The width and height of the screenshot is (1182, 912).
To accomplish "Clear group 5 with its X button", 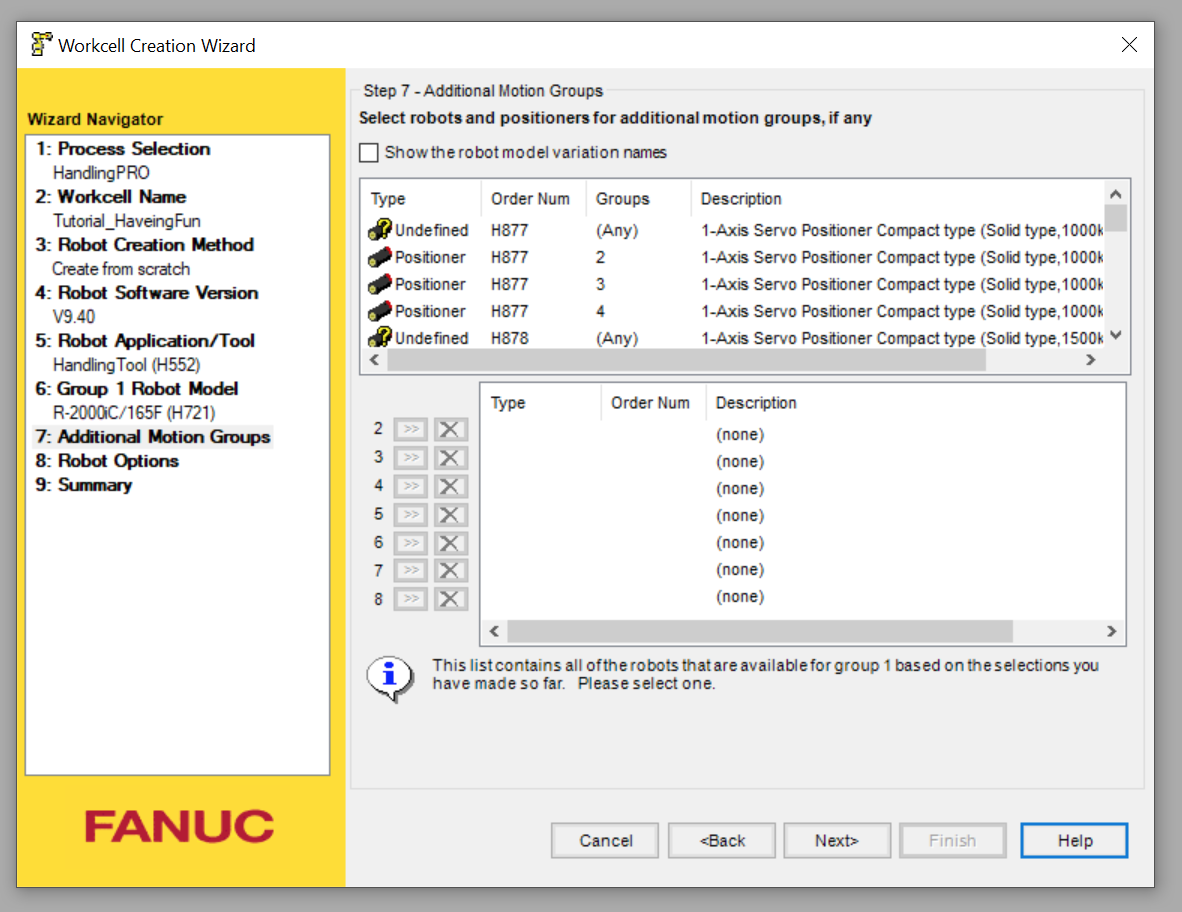I will pyautogui.click(x=450, y=515).
